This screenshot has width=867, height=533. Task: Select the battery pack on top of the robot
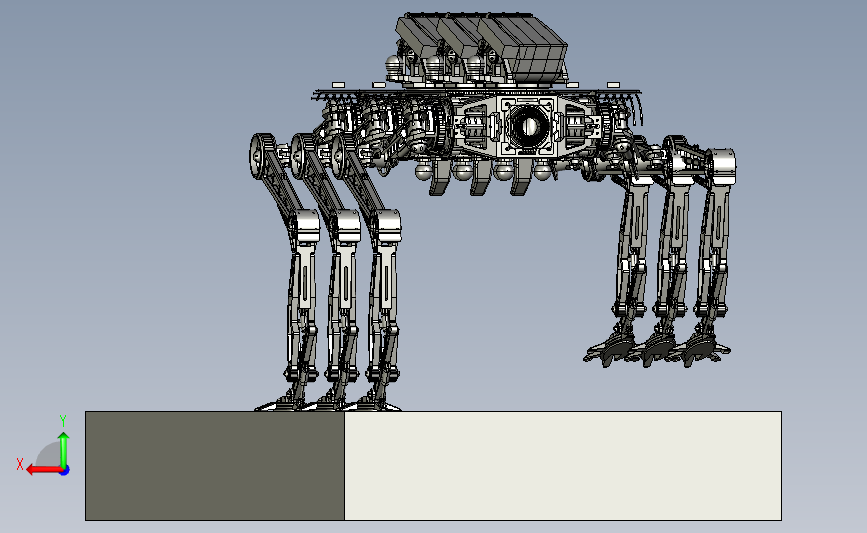point(482,47)
